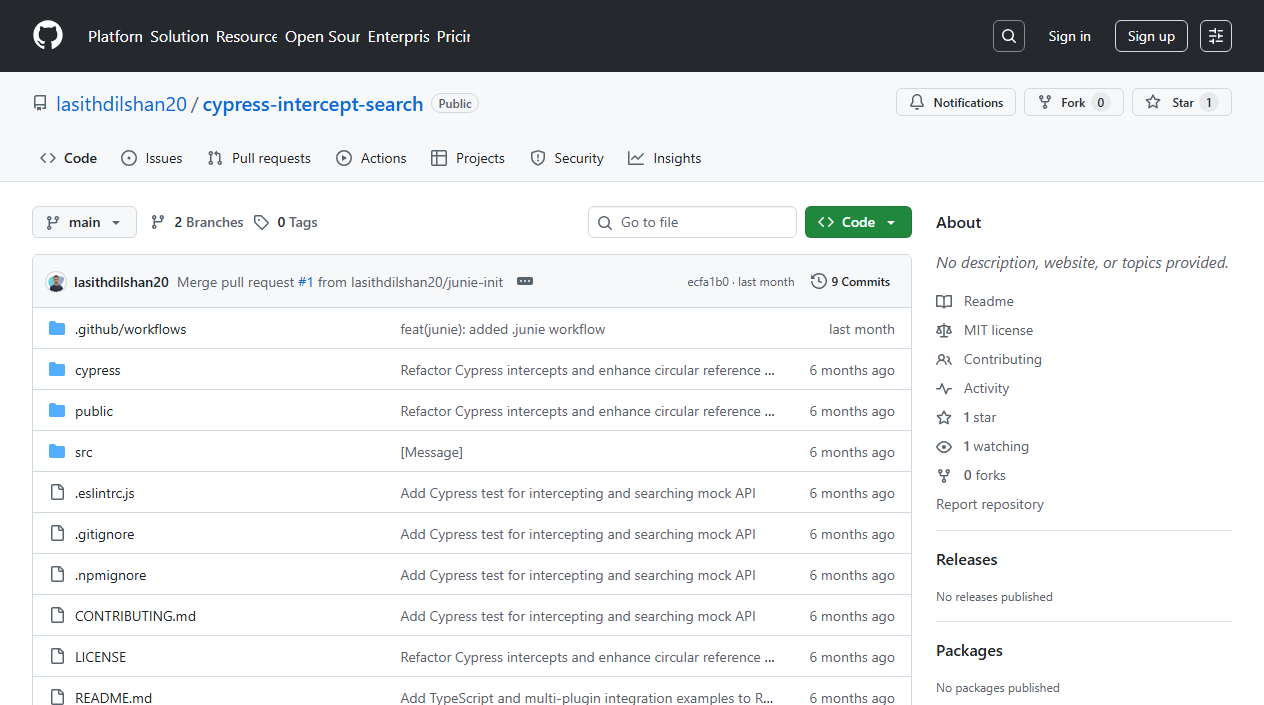1264x705 pixels.
Task: Click the 1 star count next to Star button
Action: (x=1208, y=102)
